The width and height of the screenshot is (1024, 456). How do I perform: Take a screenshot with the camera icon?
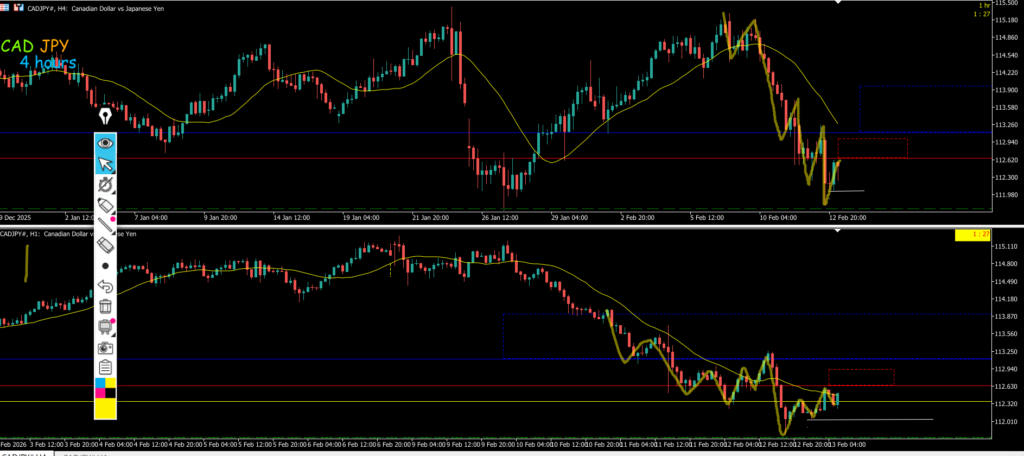click(105, 347)
